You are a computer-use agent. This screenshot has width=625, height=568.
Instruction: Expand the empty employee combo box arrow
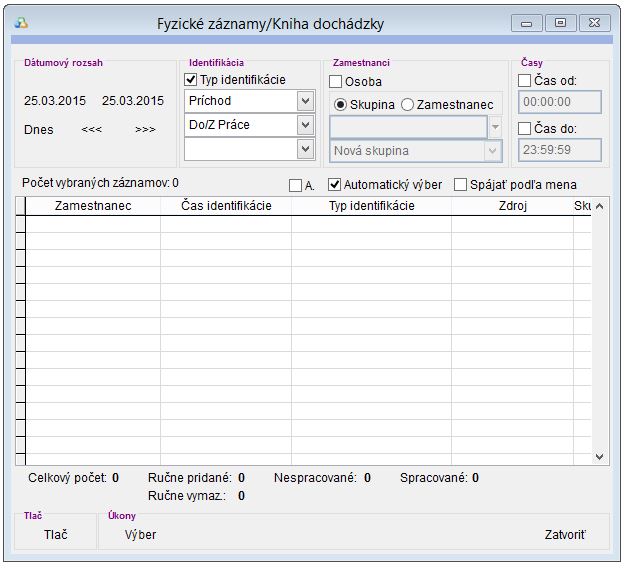point(495,127)
